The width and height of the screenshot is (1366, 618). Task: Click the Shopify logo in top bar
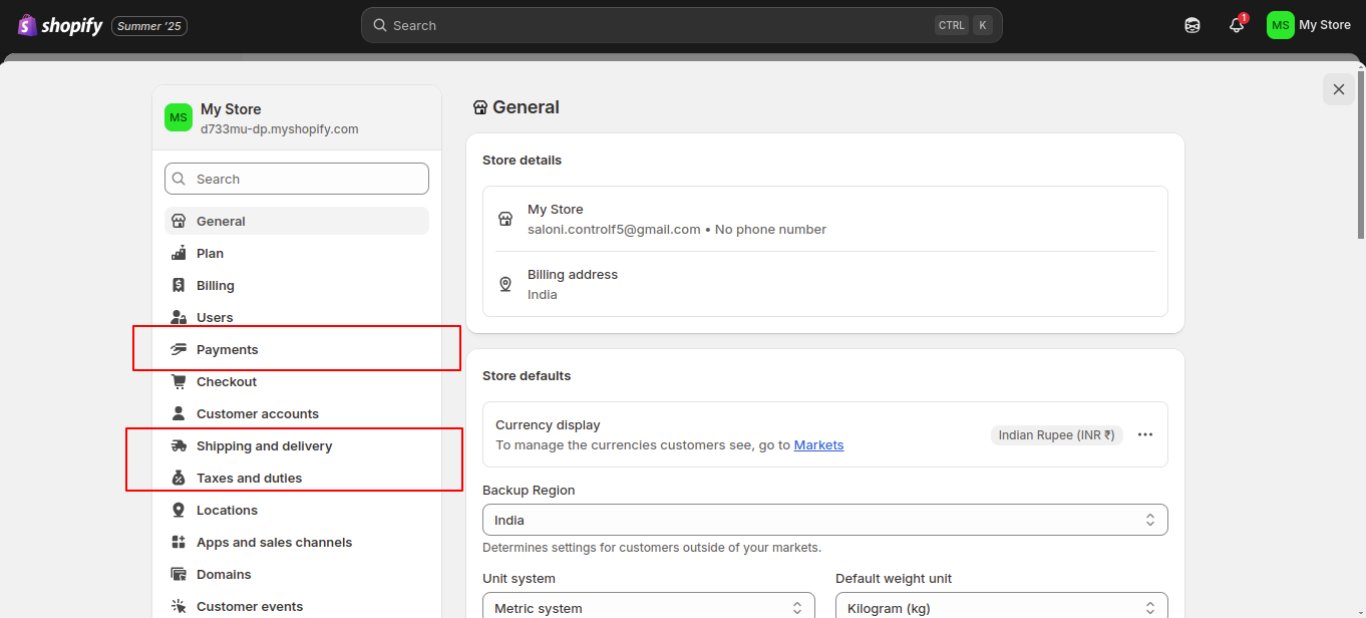pyautogui.click(x=60, y=25)
